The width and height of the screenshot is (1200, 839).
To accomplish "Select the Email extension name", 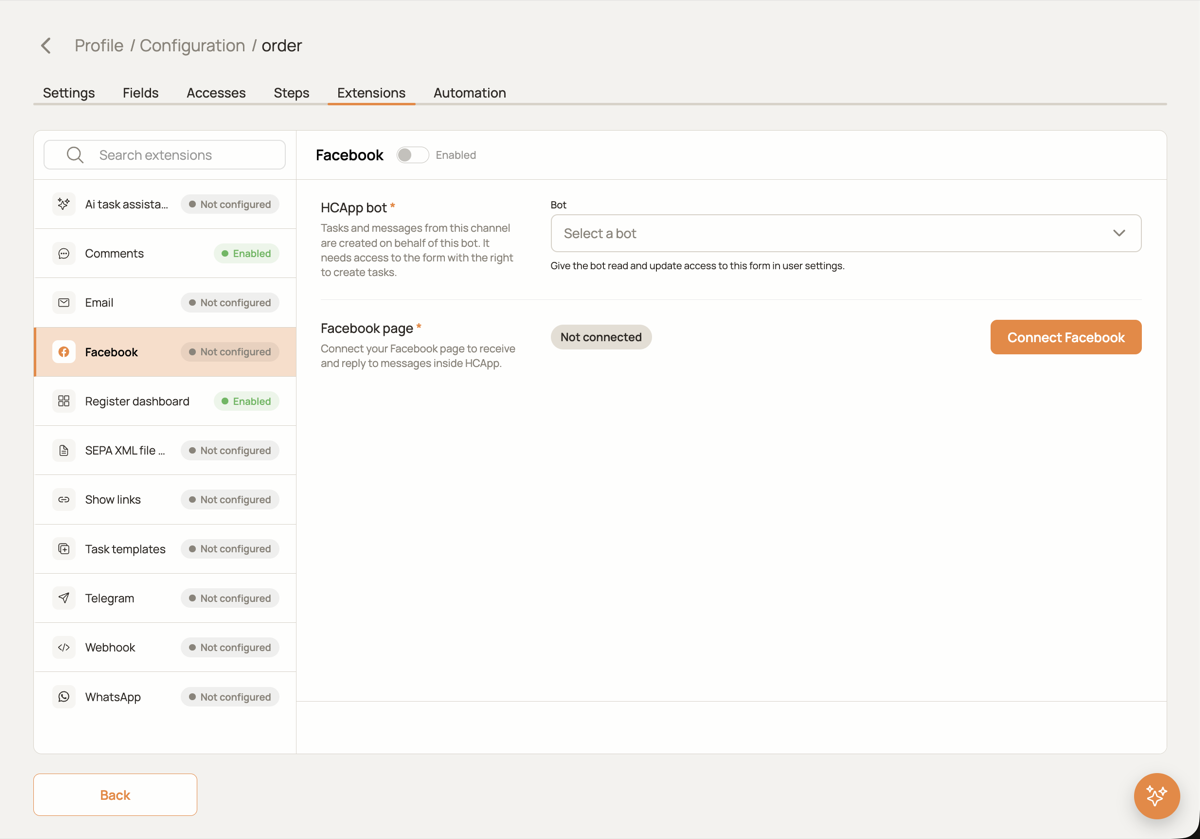I will pyautogui.click(x=99, y=303).
